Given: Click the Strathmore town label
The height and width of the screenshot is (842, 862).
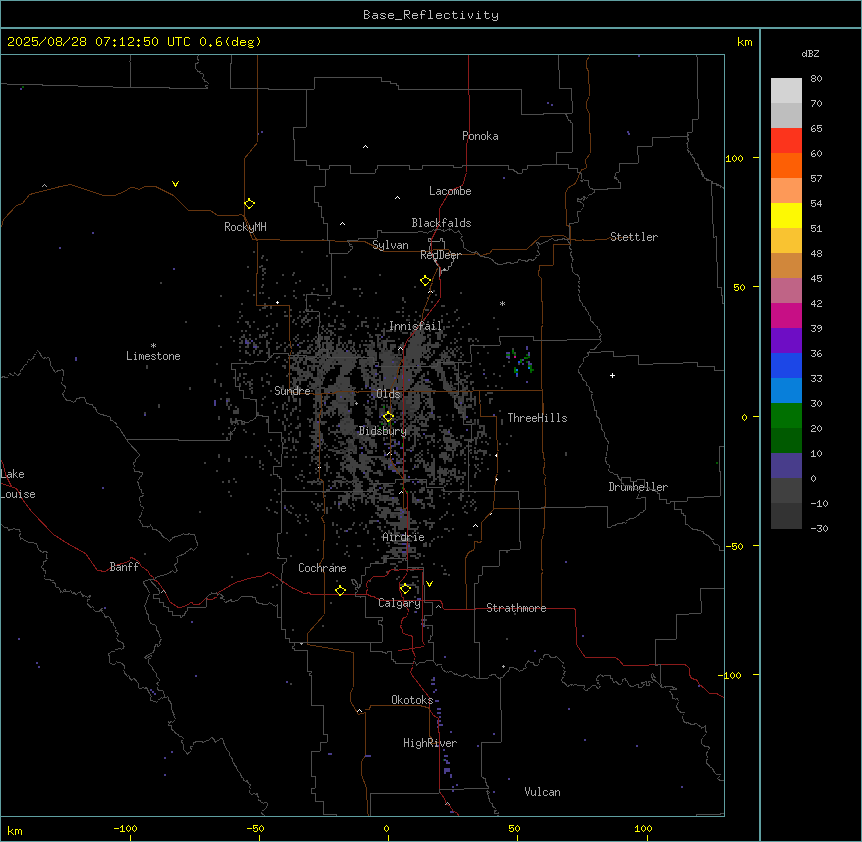Looking at the screenshot, I should 516,608.
